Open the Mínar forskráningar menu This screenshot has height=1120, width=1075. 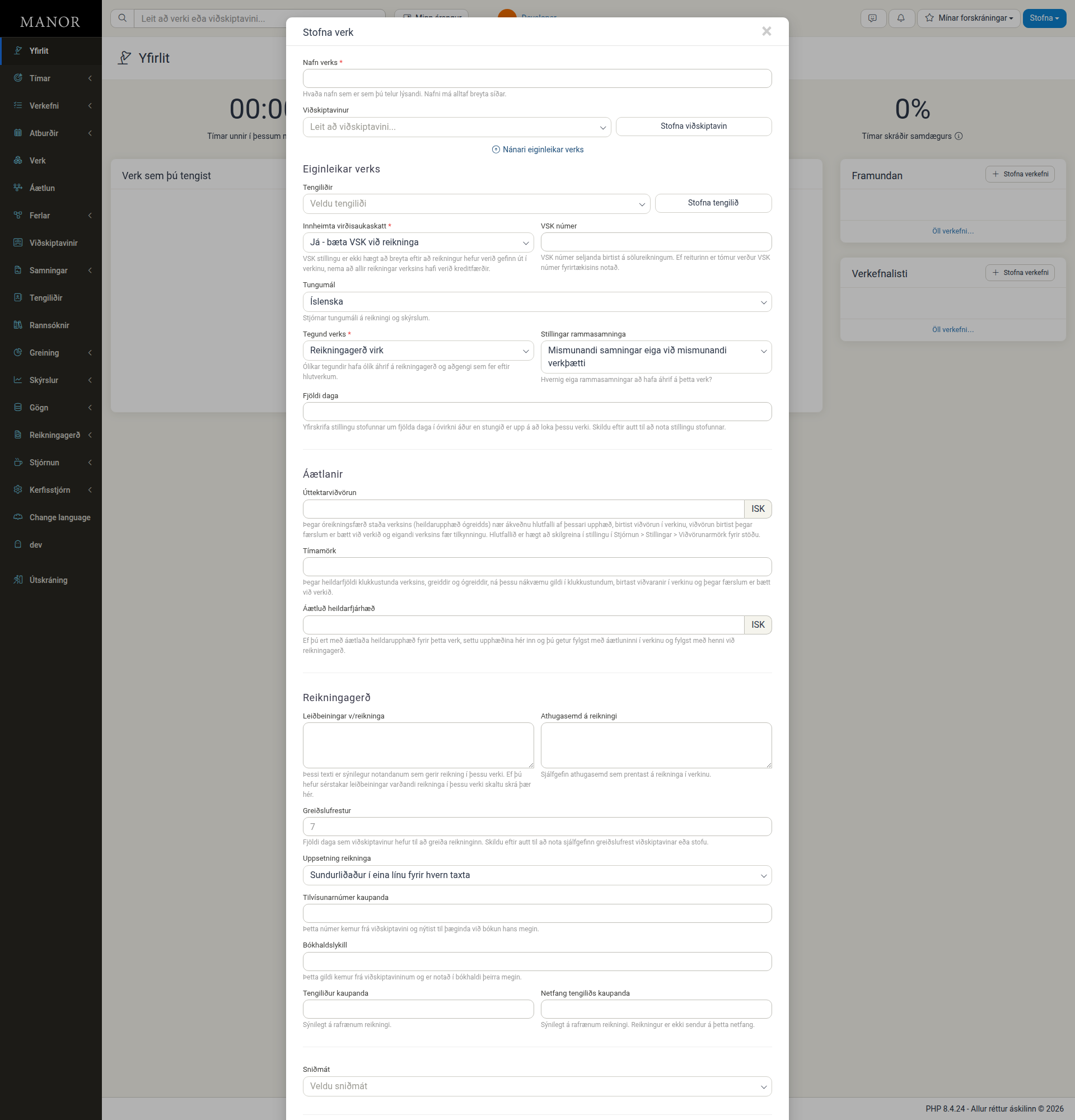(969, 18)
